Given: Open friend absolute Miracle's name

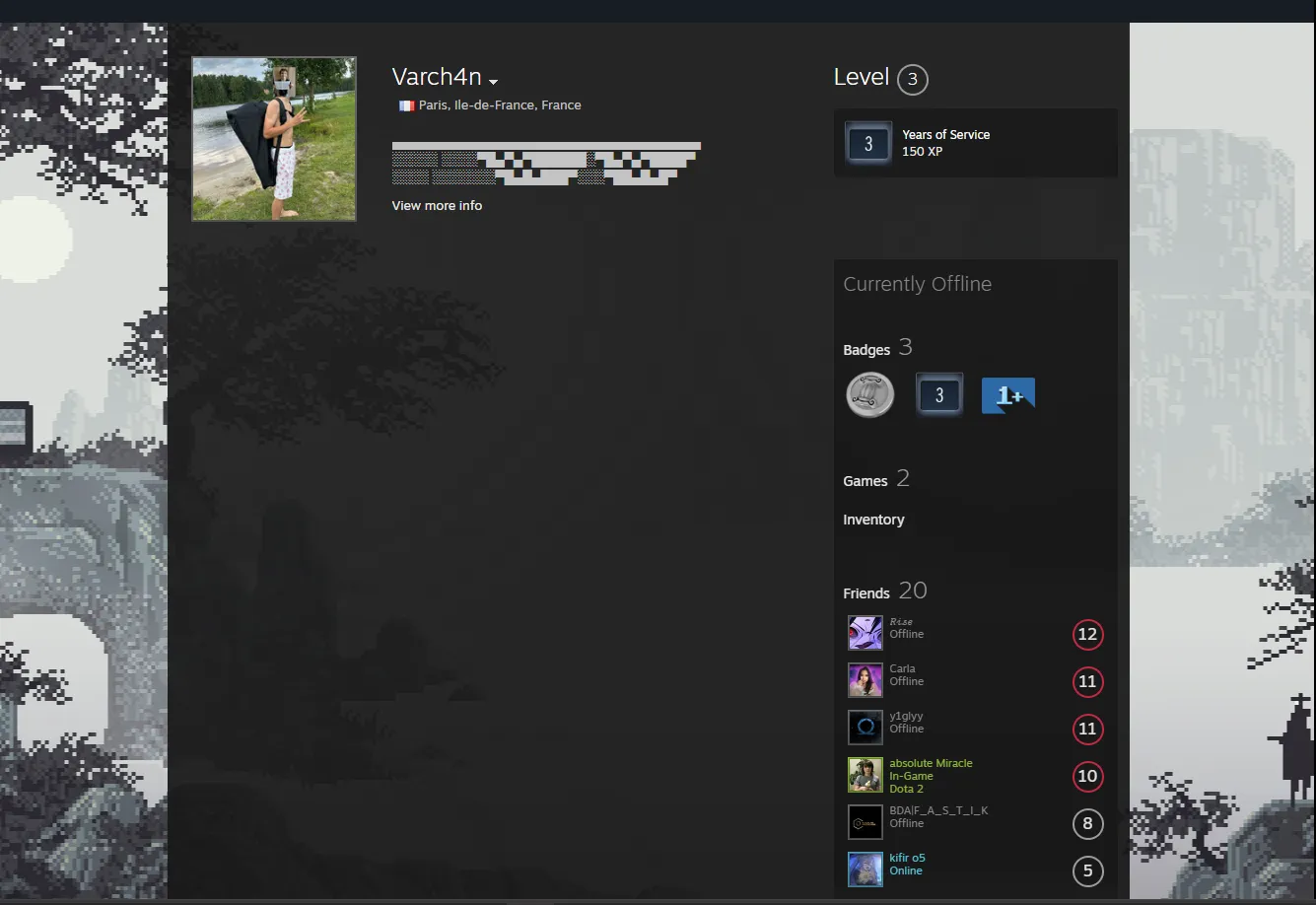Looking at the screenshot, I should (x=931, y=763).
